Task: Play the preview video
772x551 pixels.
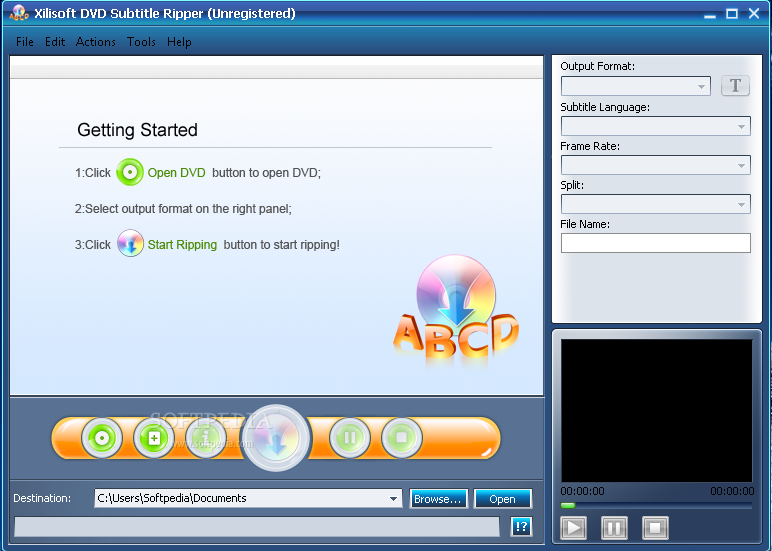Action: (x=574, y=528)
